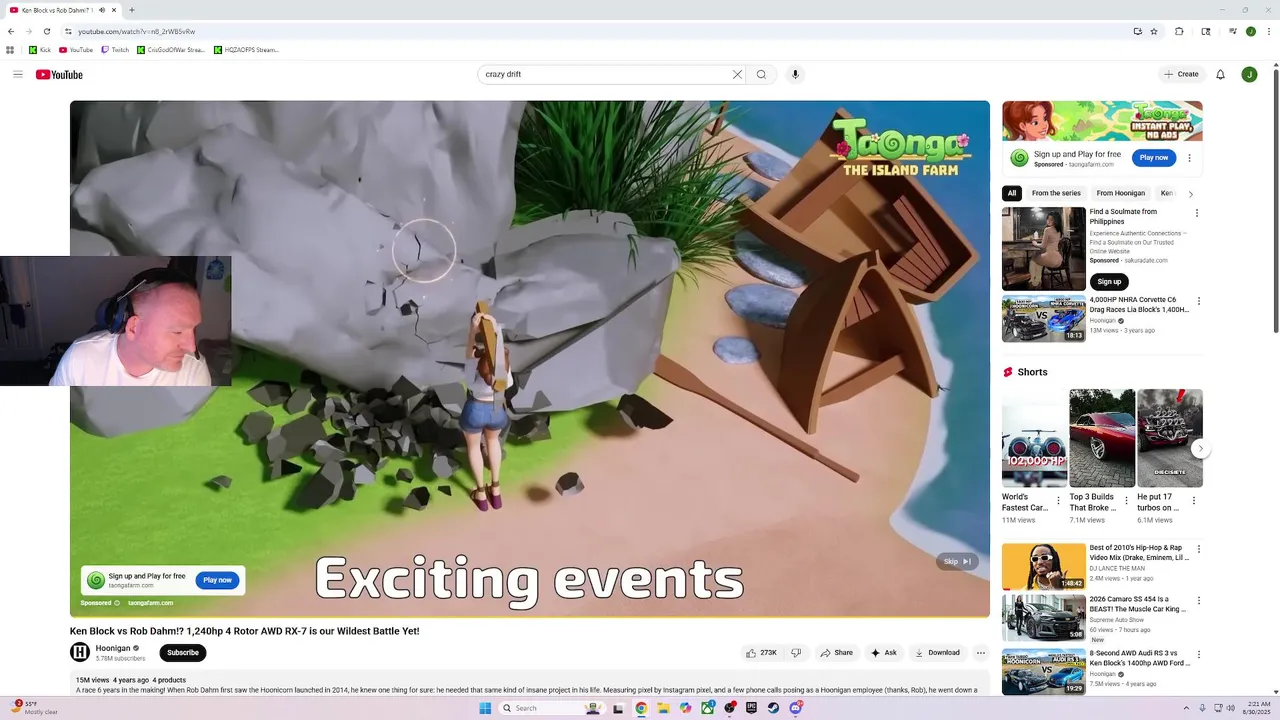Like the video with thumbs up
The width and height of the screenshot is (1280, 720).
pyautogui.click(x=761, y=653)
